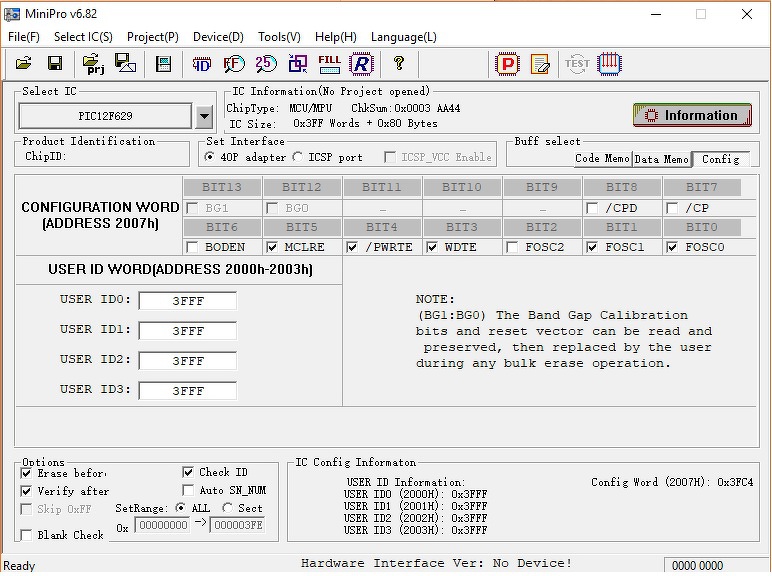The height and width of the screenshot is (576, 772).
Task: Click the USER ID2 input field
Action: (188, 361)
